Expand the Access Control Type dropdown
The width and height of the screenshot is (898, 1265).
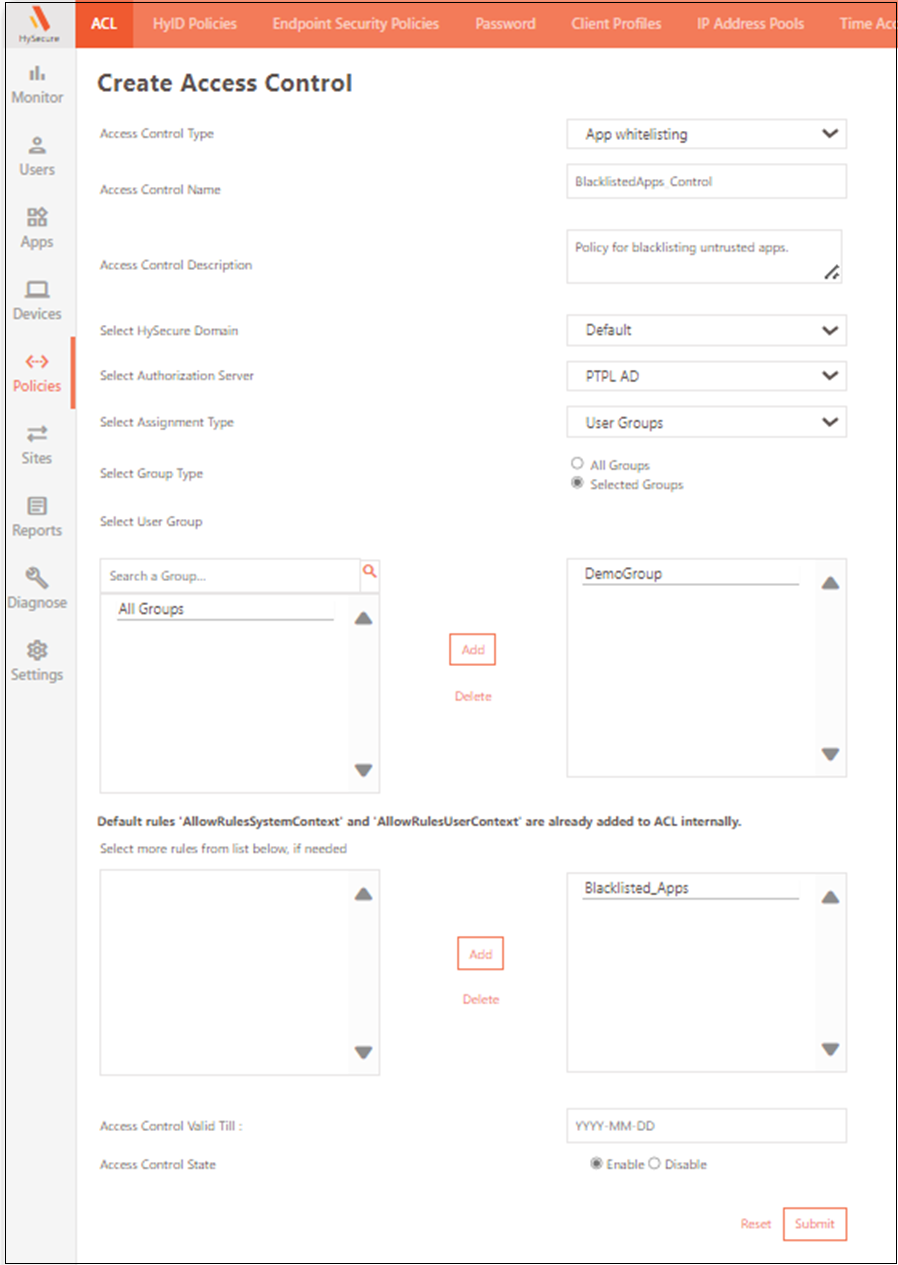[706, 134]
